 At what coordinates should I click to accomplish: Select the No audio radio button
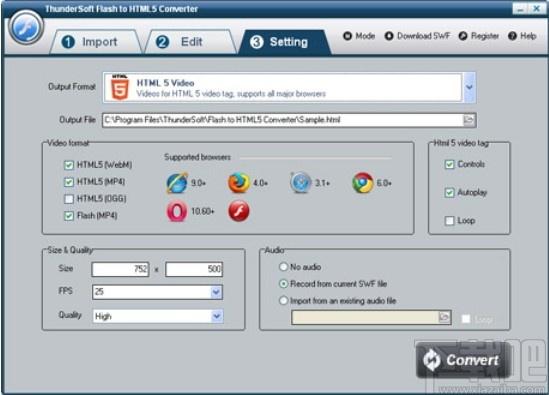[283, 267]
